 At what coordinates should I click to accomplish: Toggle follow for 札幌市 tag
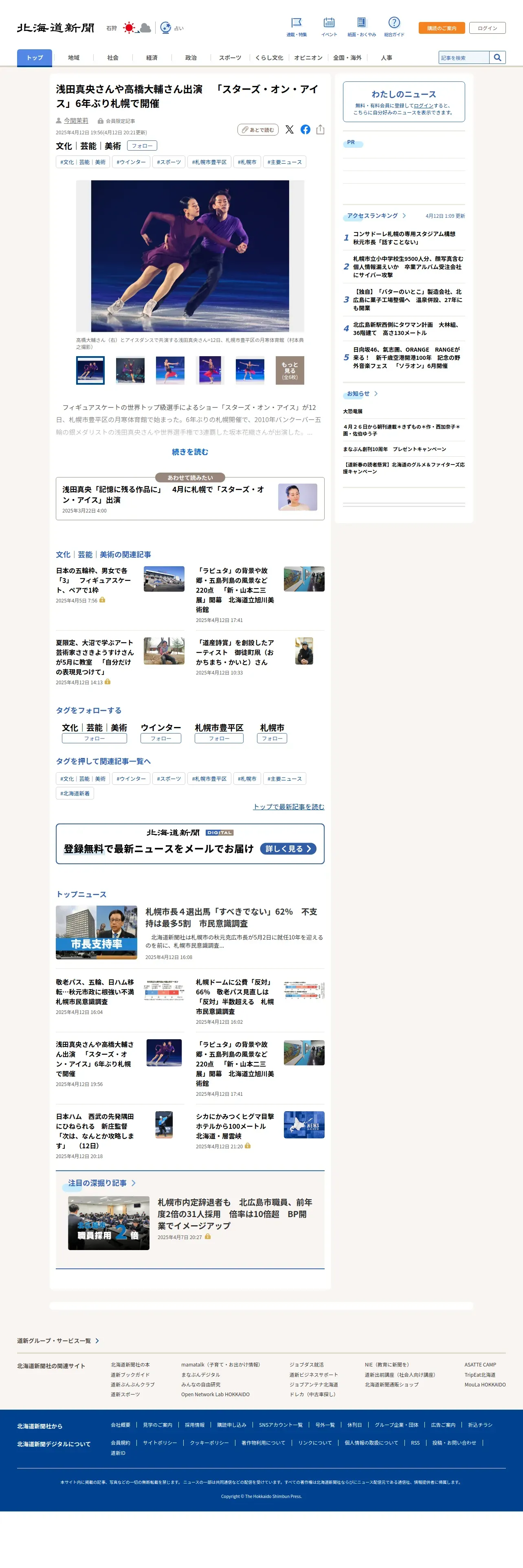(x=272, y=738)
